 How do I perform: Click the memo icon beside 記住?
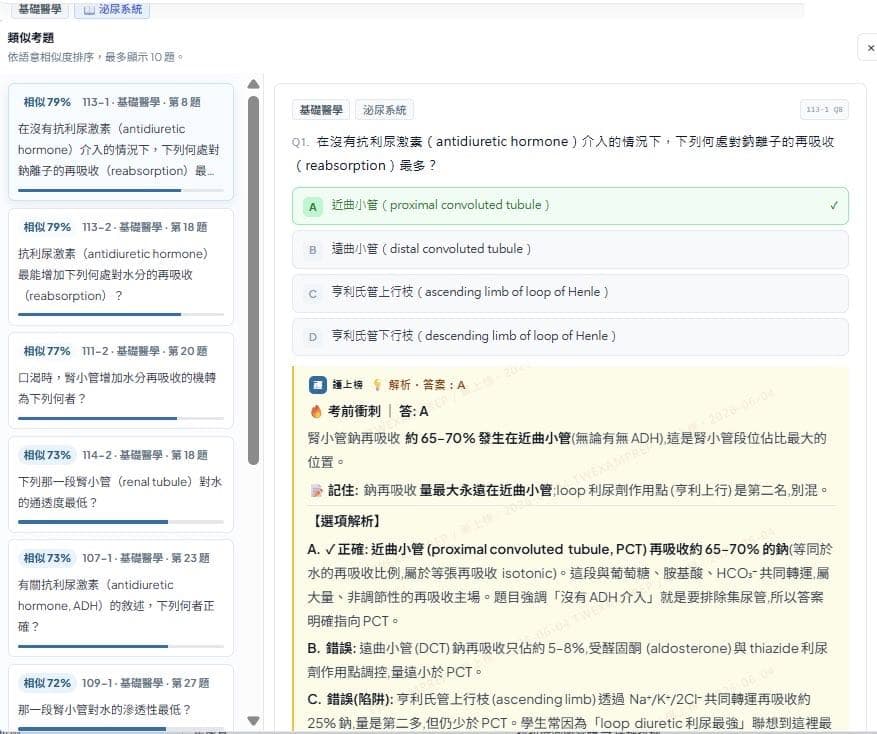click(317, 491)
